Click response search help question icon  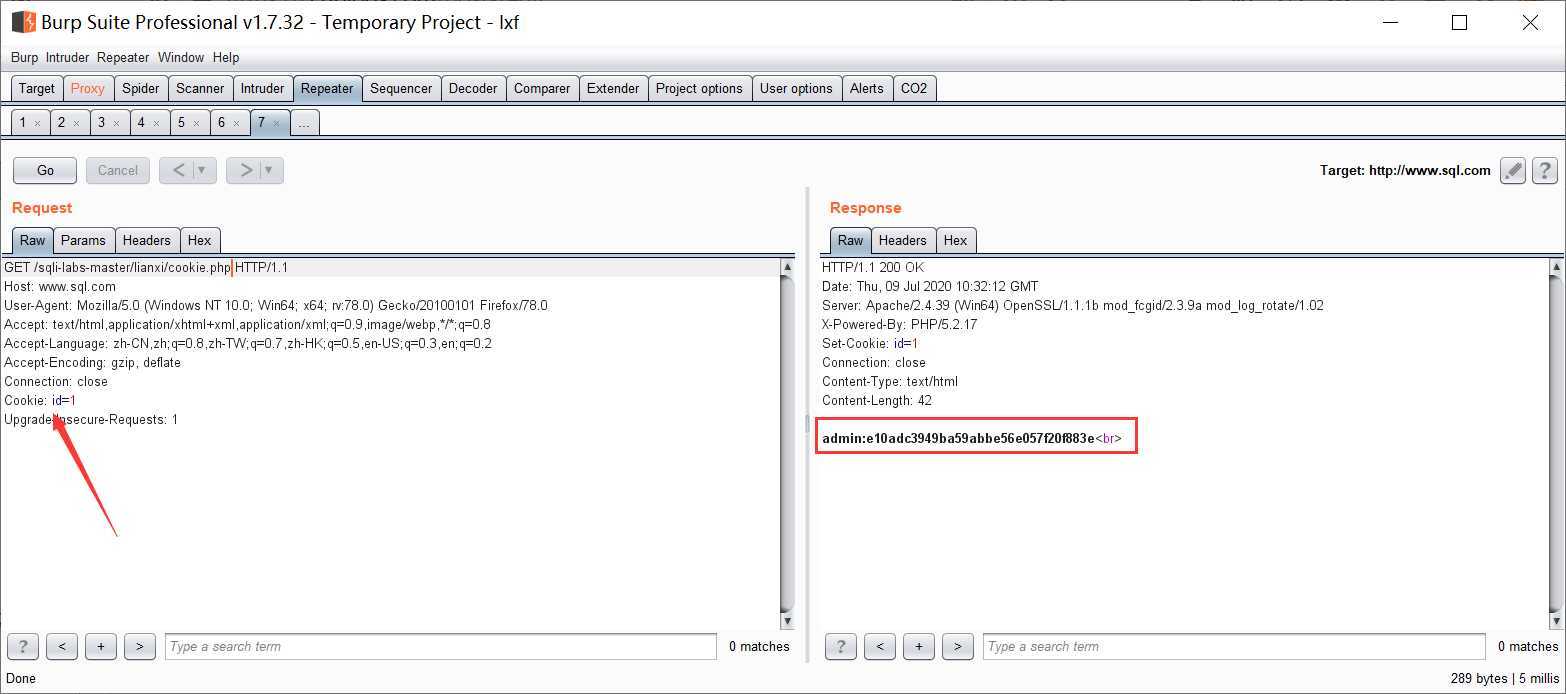tap(840, 646)
